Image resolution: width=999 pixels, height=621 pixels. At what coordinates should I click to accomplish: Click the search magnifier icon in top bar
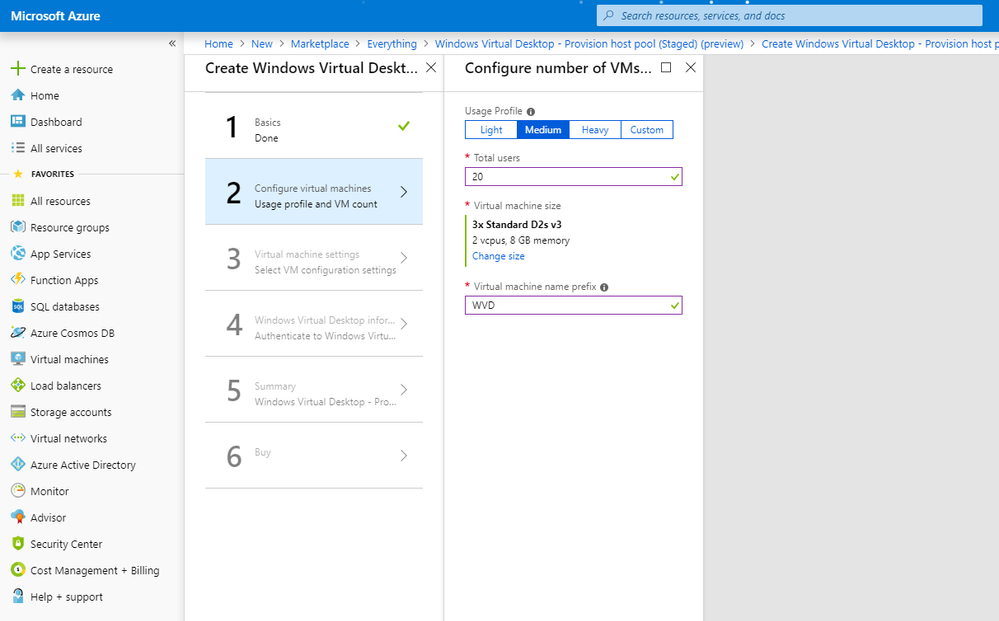(x=609, y=15)
